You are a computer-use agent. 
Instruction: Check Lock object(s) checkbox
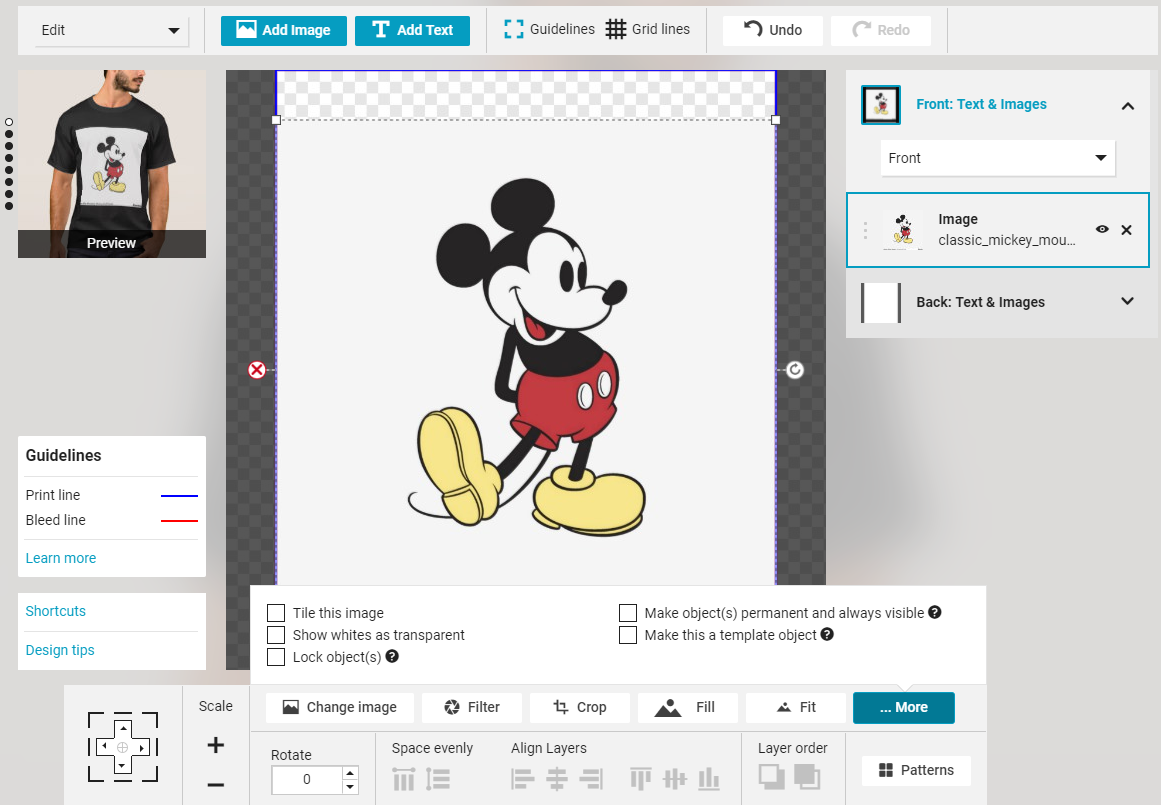click(x=276, y=657)
